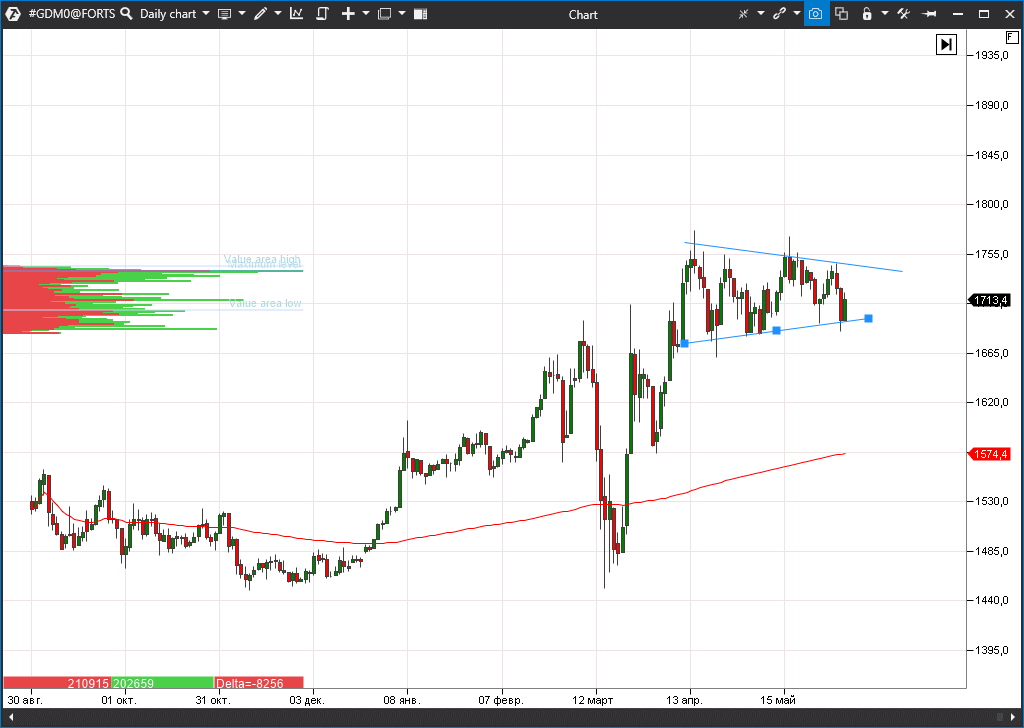Click the wrench and hammer settings icon
Image resolution: width=1024 pixels, height=728 pixels.
click(903, 14)
